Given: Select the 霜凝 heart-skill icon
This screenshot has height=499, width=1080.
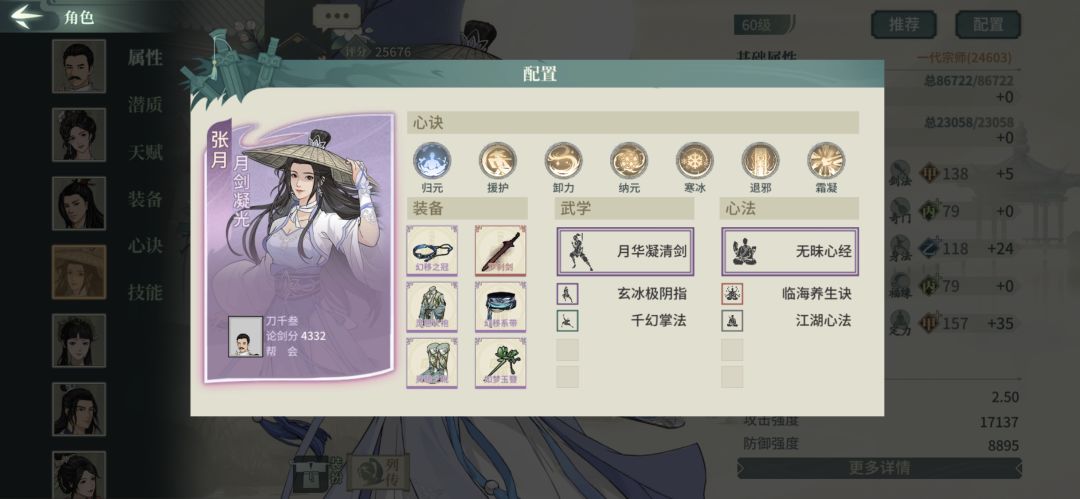Looking at the screenshot, I should (826, 161).
